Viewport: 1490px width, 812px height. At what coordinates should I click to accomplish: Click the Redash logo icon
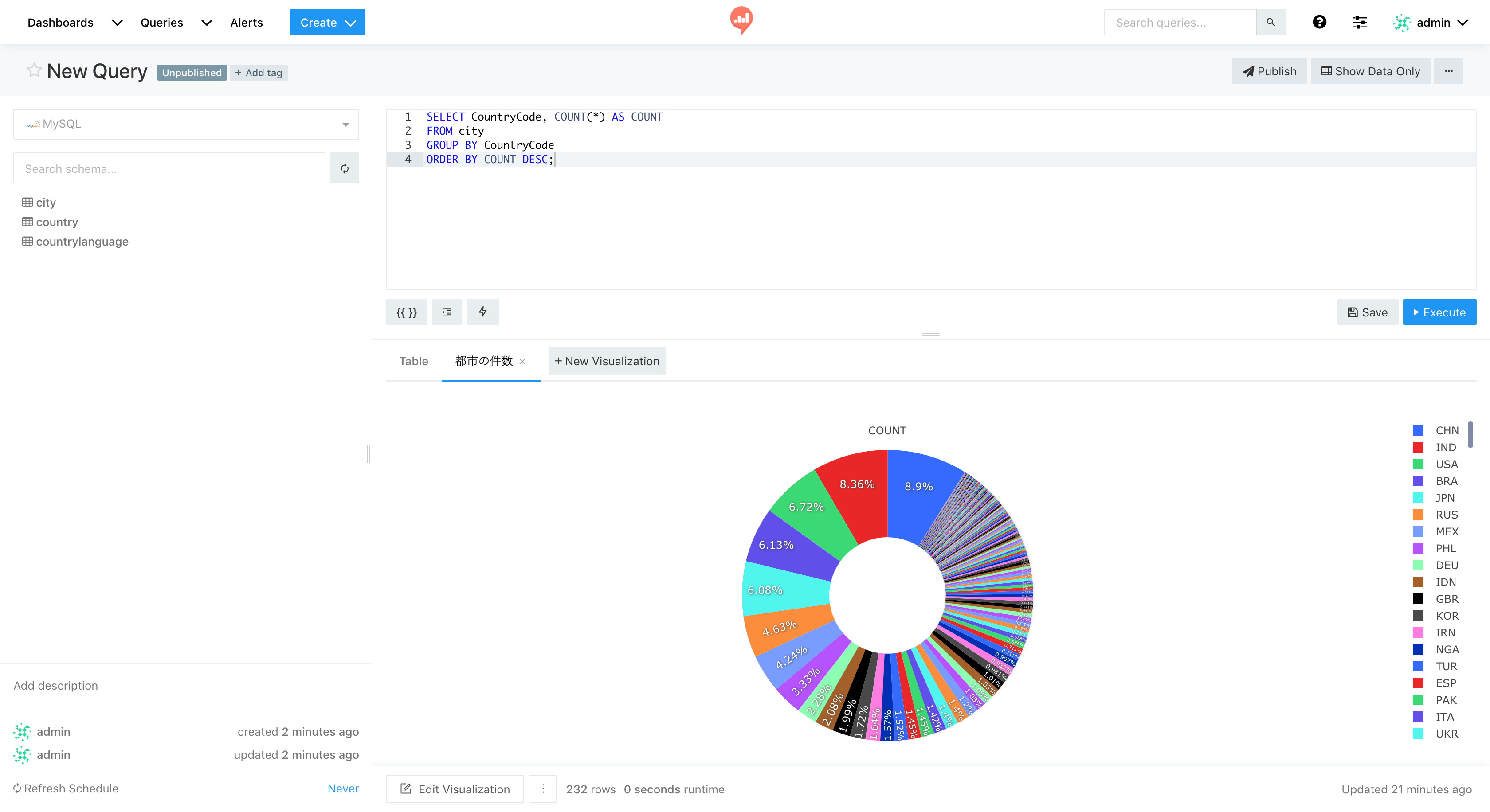click(741, 20)
